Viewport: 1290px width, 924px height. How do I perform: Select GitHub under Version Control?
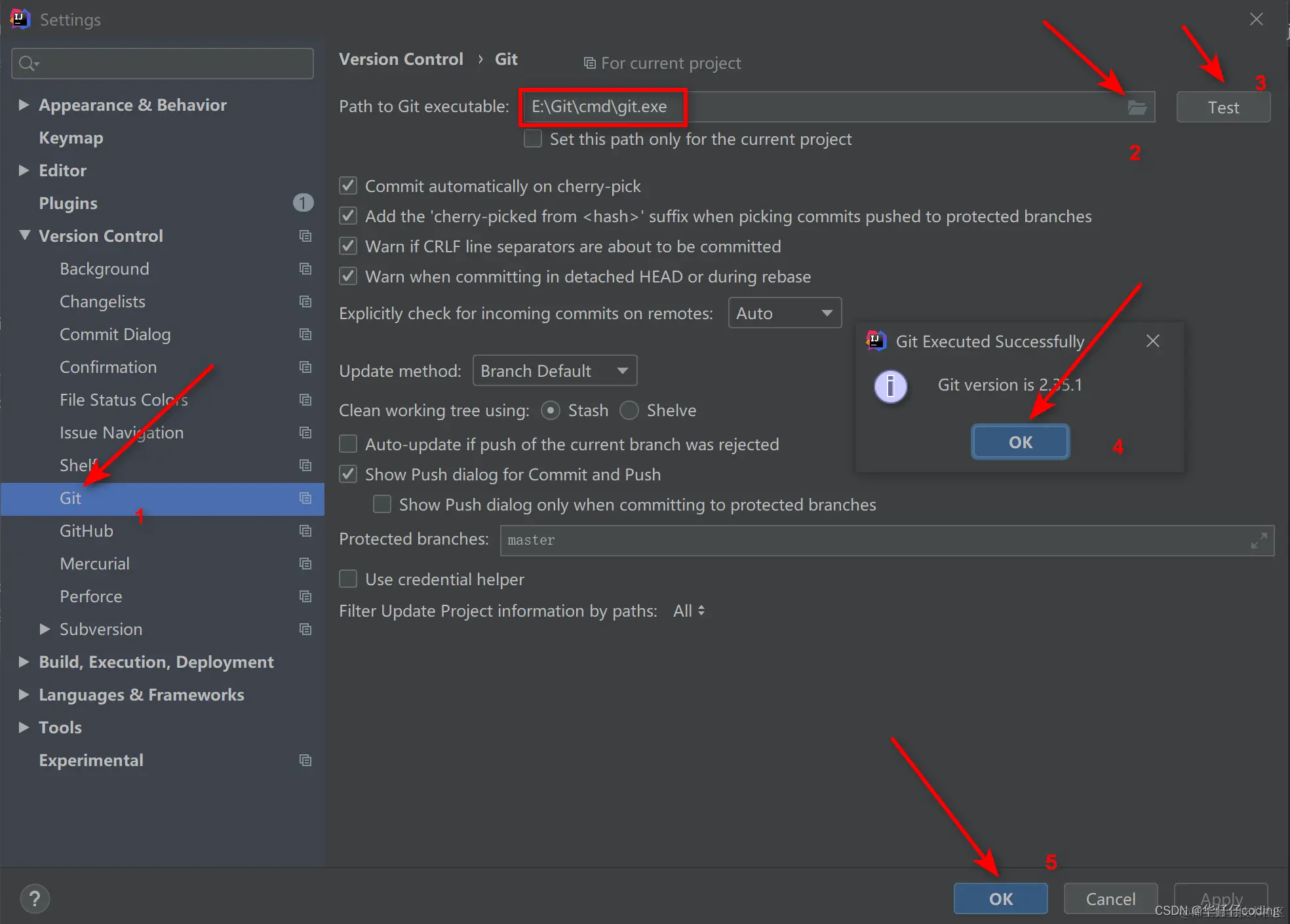tap(87, 531)
